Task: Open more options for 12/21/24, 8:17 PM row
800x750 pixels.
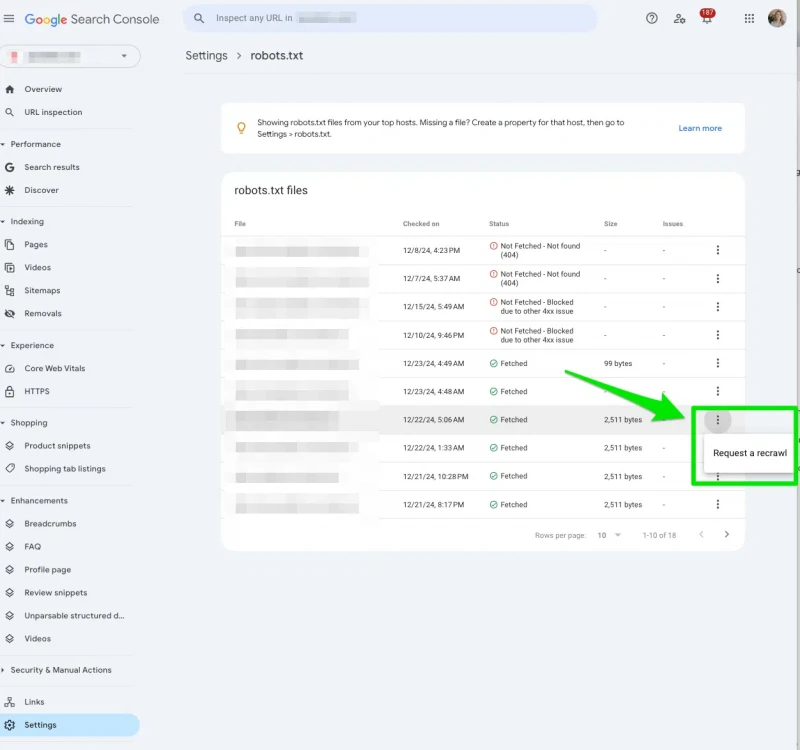Action: 717,504
